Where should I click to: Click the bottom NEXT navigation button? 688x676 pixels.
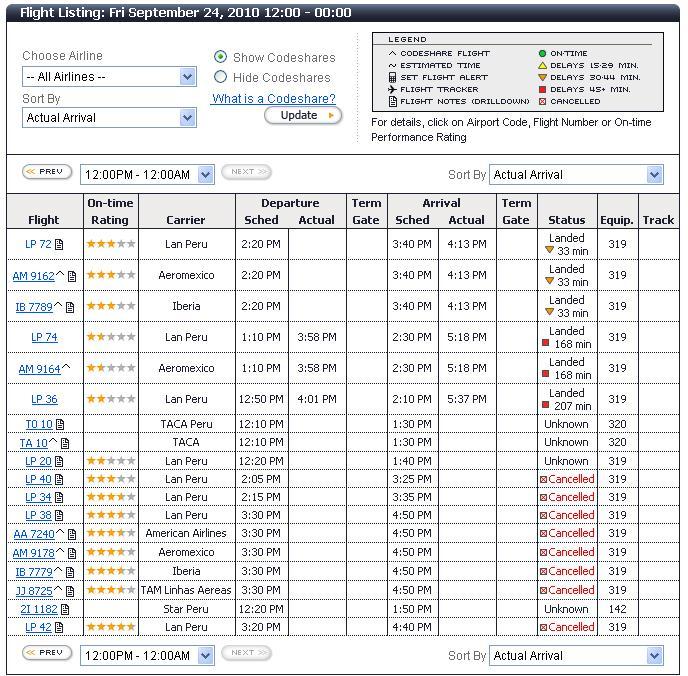pyautogui.click(x=246, y=653)
